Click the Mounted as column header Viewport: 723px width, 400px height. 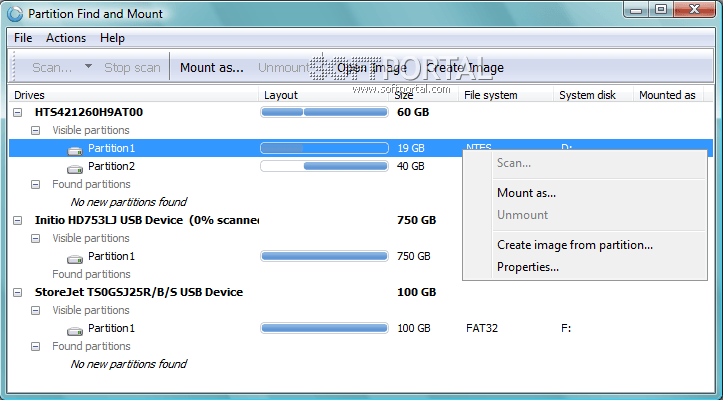click(x=668, y=95)
